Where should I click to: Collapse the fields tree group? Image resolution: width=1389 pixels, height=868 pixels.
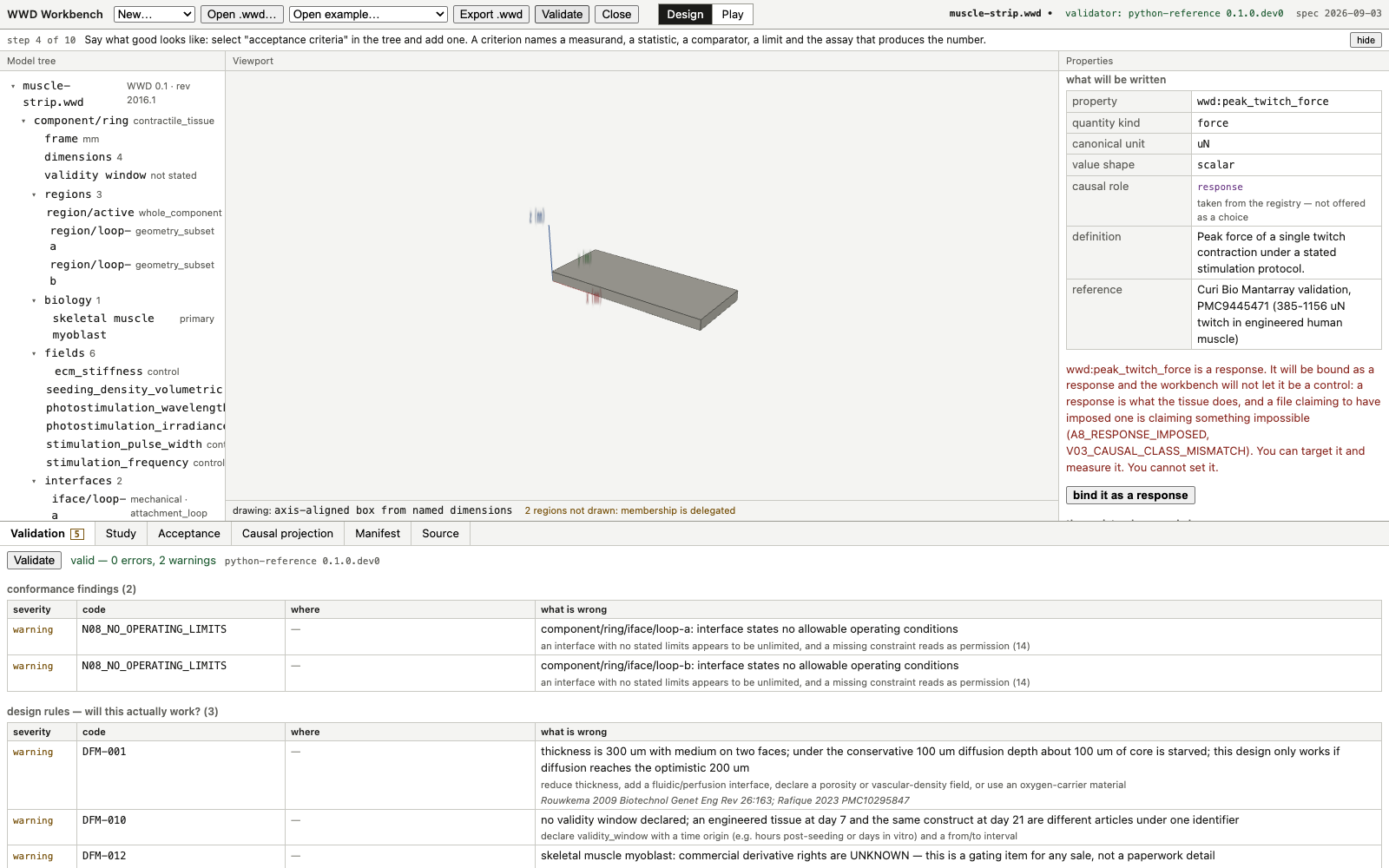[x=34, y=353]
